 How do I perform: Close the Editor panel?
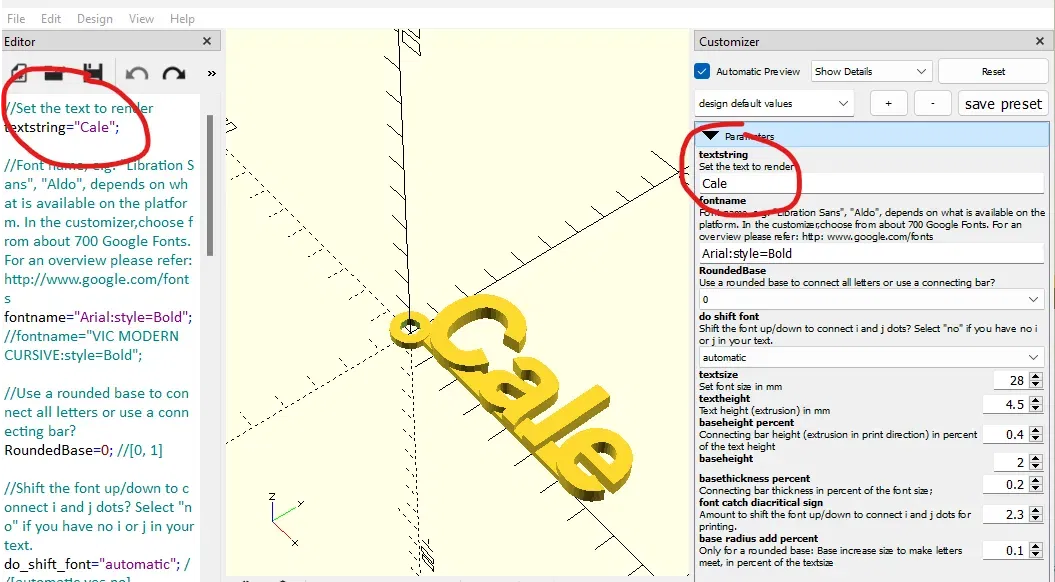207,41
